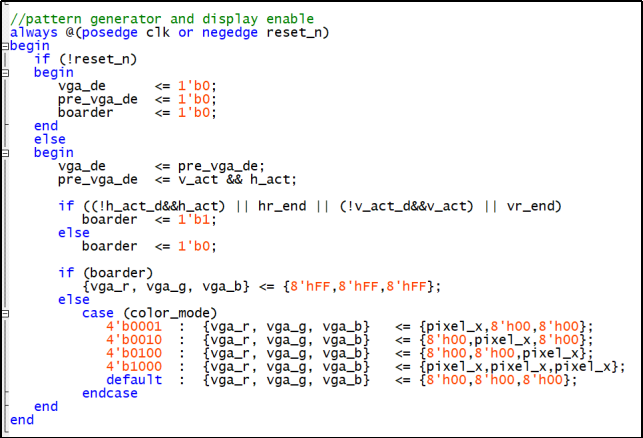Click 'negedge' in the sensitivity list
643x438 pixels.
[x=230, y=32]
